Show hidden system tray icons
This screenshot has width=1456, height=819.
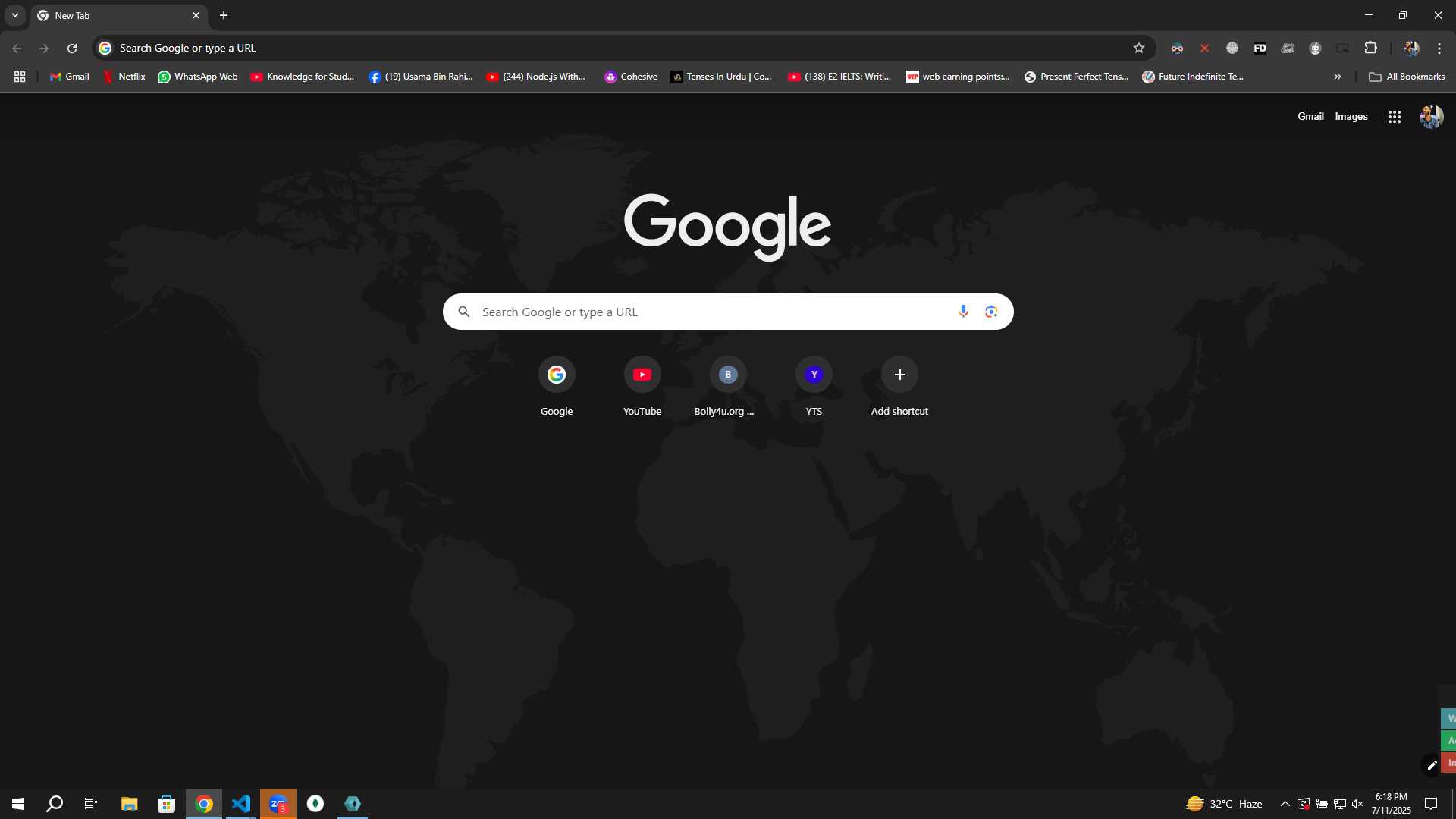(1285, 804)
